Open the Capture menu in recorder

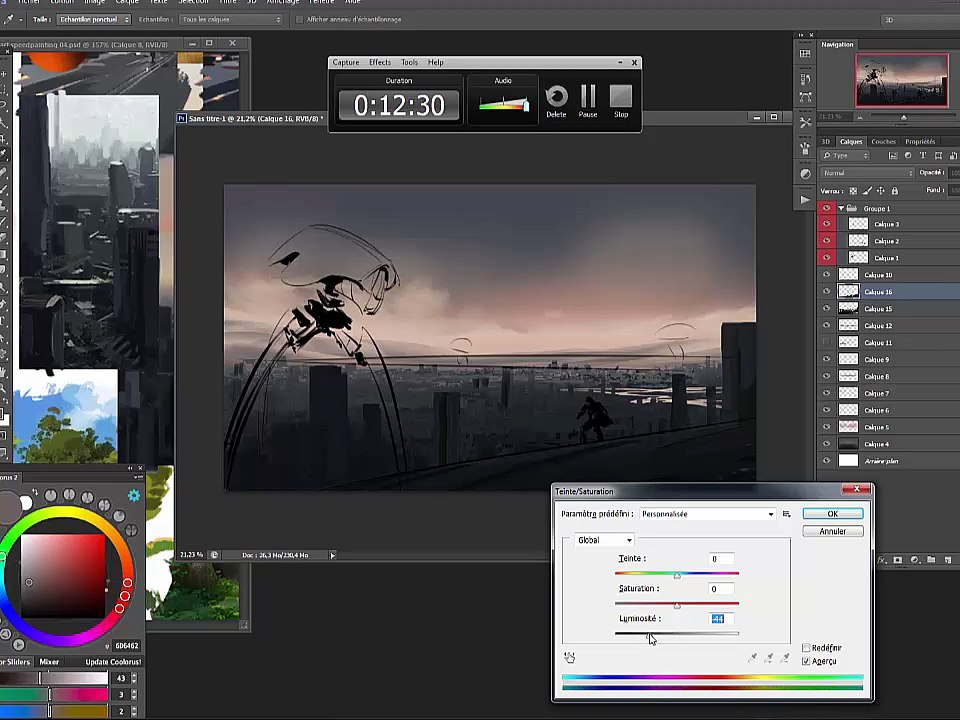point(346,62)
